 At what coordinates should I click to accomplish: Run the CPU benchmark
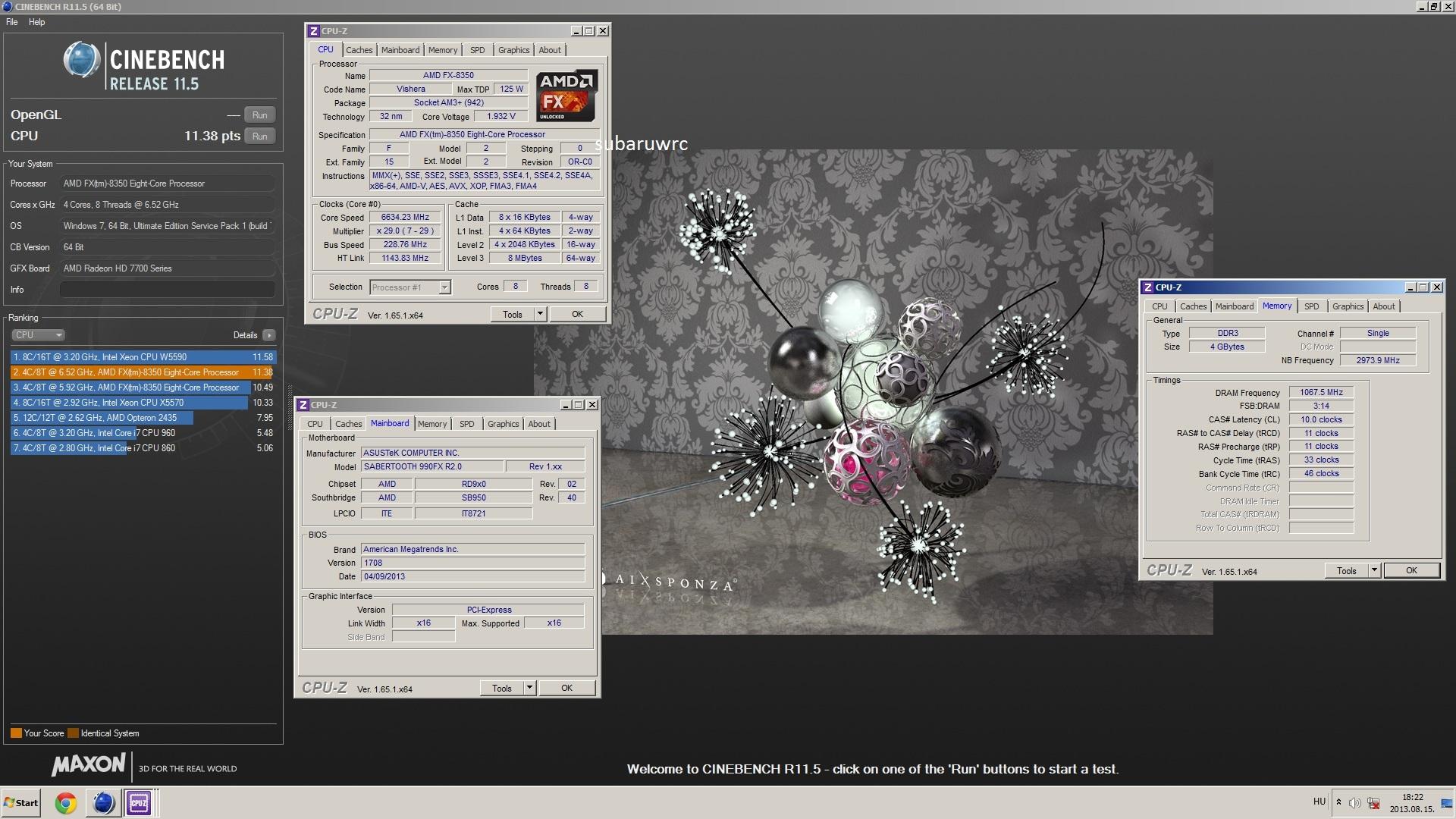tap(259, 136)
